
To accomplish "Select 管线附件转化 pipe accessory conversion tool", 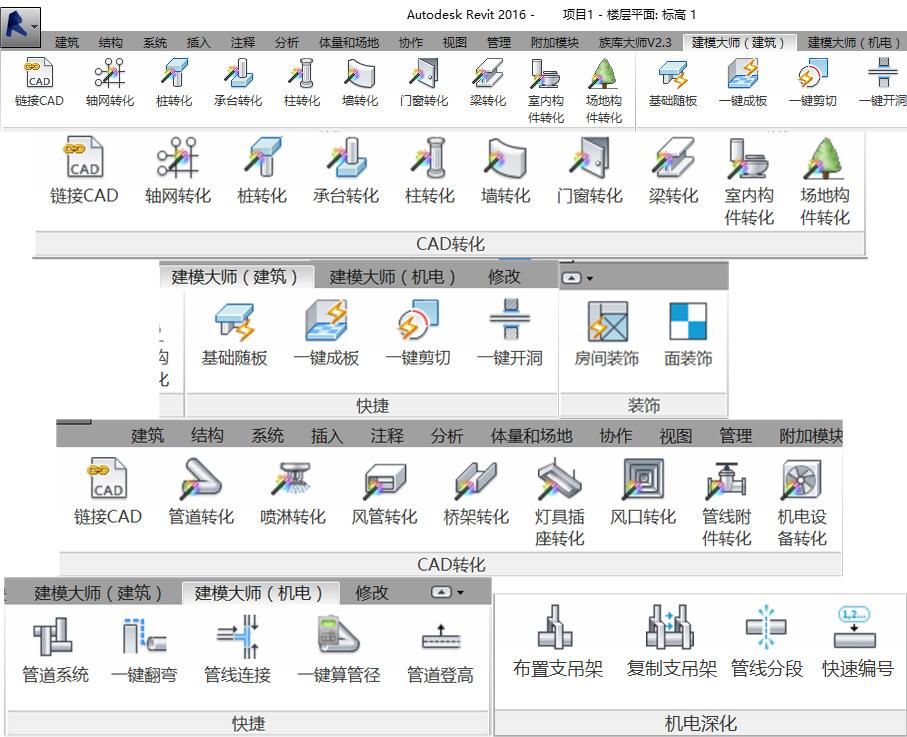I will [727, 502].
